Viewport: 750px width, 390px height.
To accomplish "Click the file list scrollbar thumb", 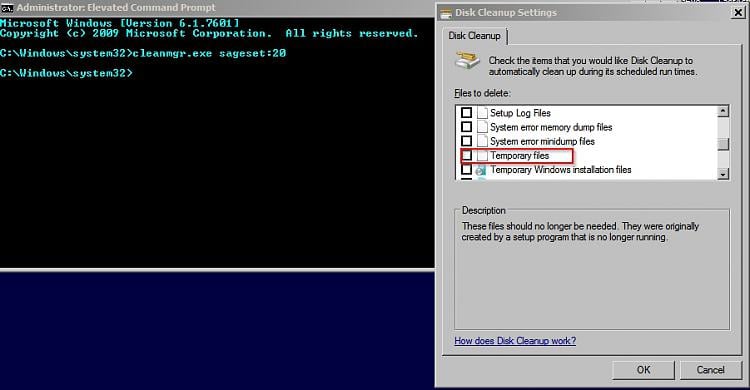I will 723,144.
